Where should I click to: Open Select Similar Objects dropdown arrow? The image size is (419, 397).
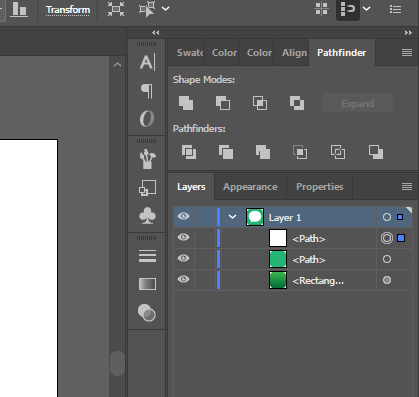[165, 9]
